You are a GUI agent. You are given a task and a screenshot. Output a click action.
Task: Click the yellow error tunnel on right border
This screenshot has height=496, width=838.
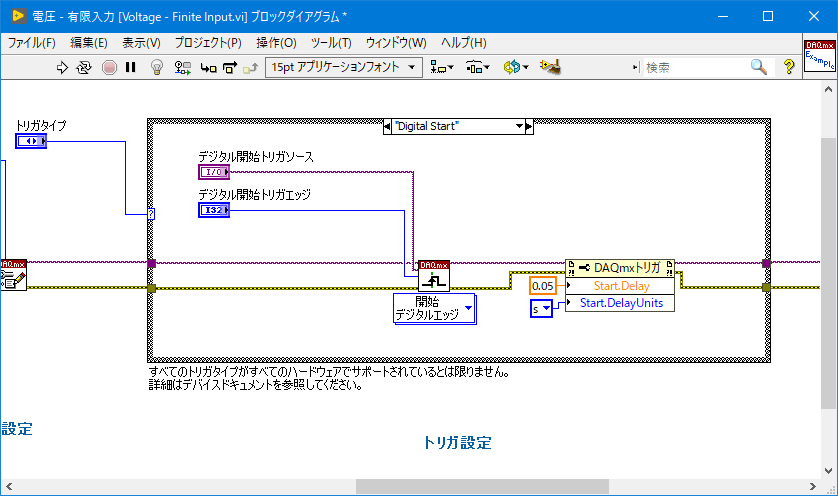pos(766,288)
